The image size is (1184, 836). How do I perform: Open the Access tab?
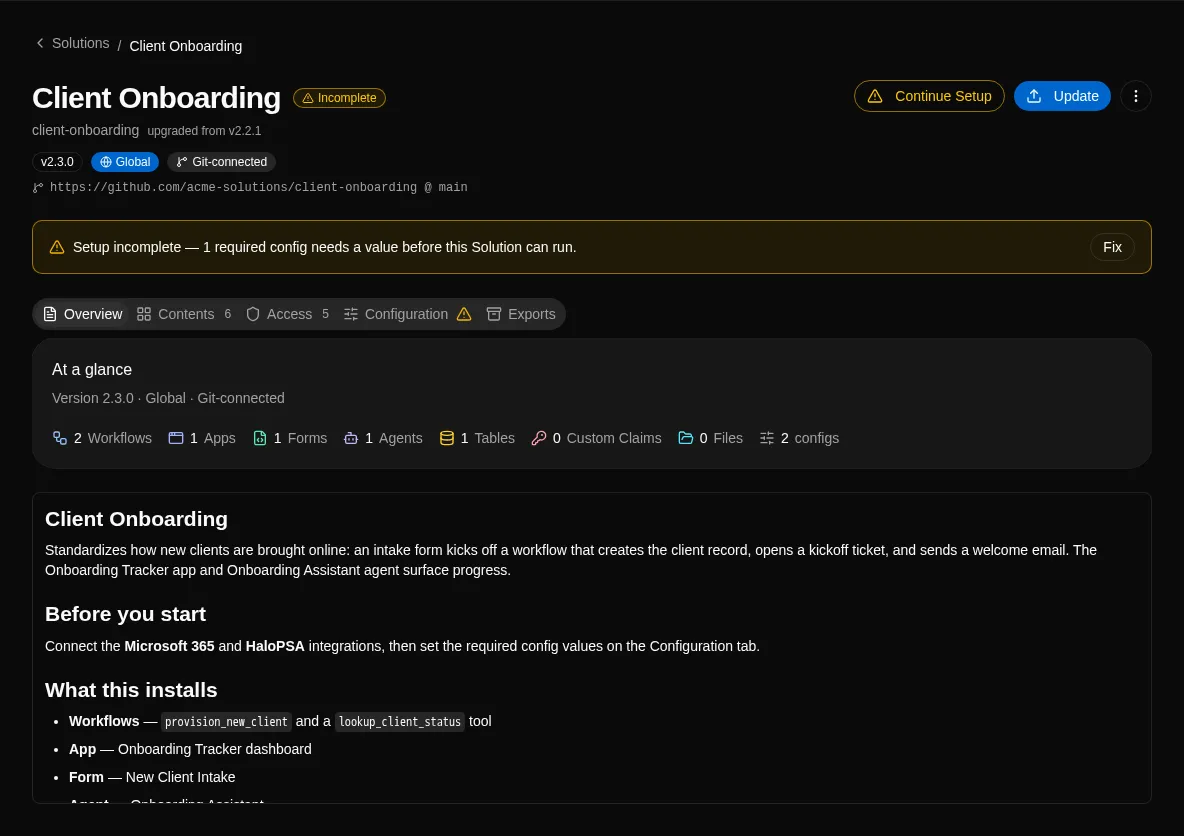[287, 314]
